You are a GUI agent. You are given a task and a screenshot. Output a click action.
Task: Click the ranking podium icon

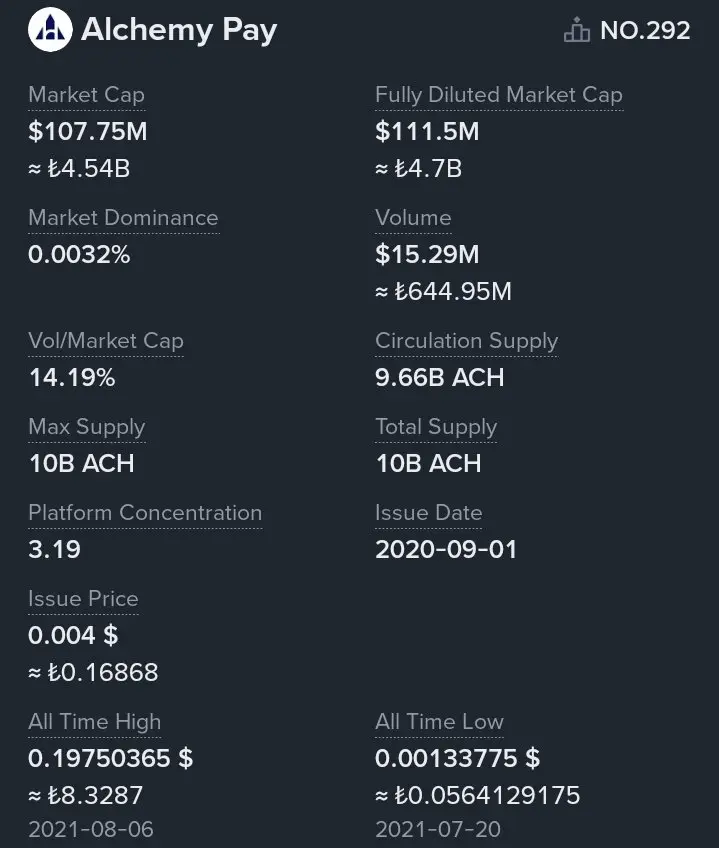[577, 29]
